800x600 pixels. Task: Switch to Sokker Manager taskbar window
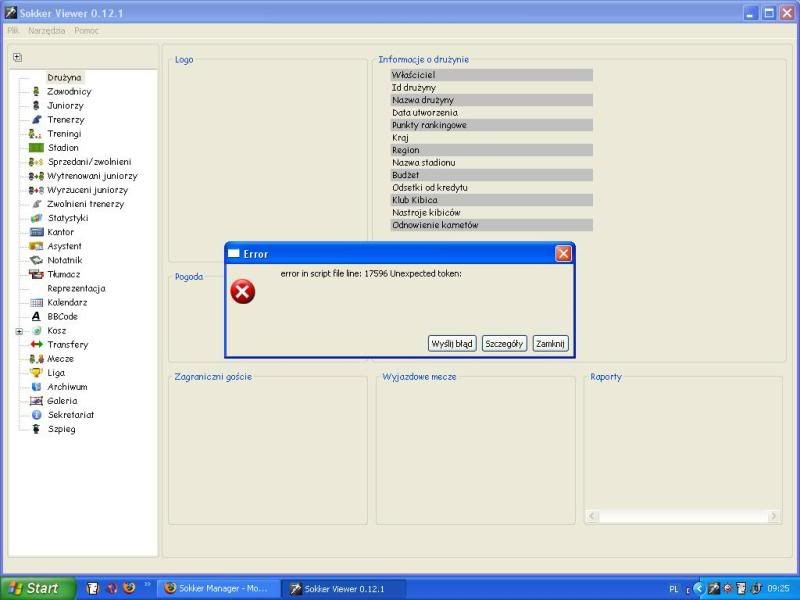coord(217,588)
